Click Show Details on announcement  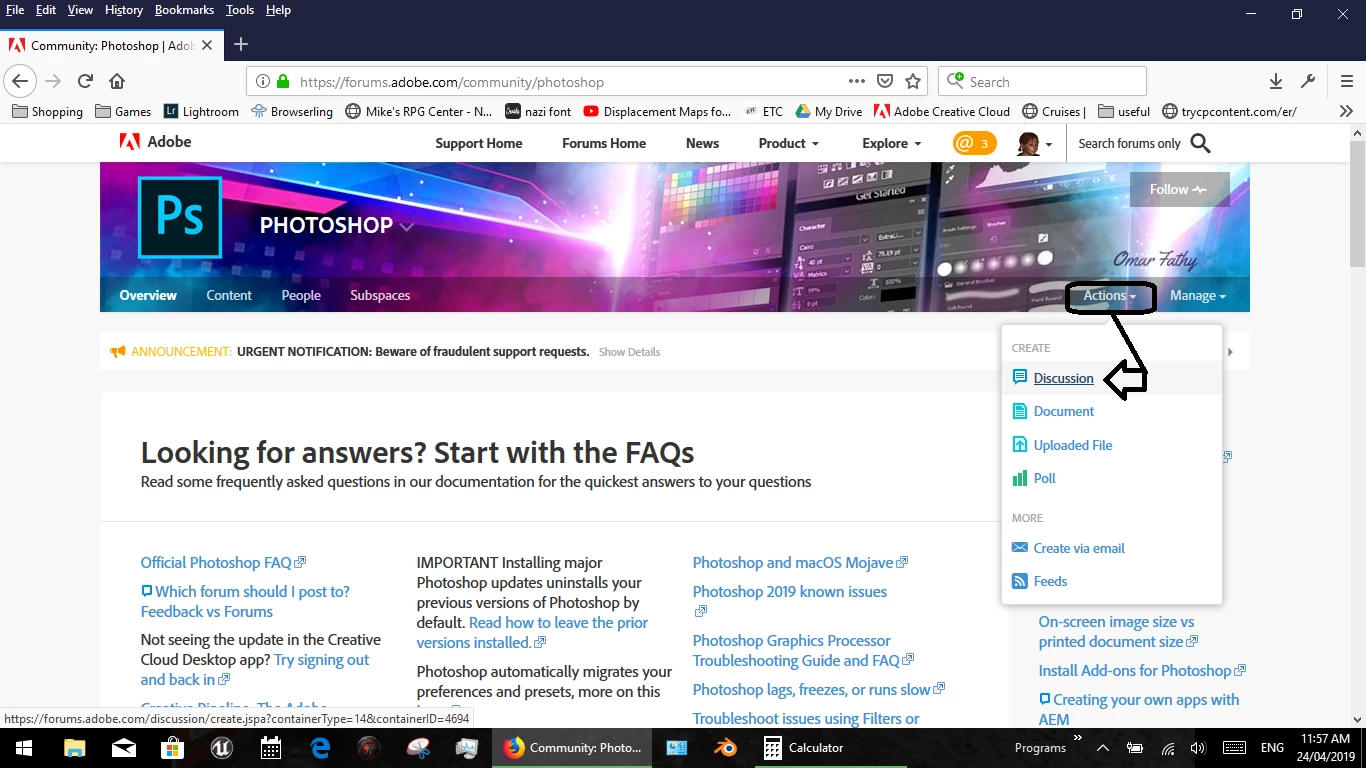(x=629, y=352)
